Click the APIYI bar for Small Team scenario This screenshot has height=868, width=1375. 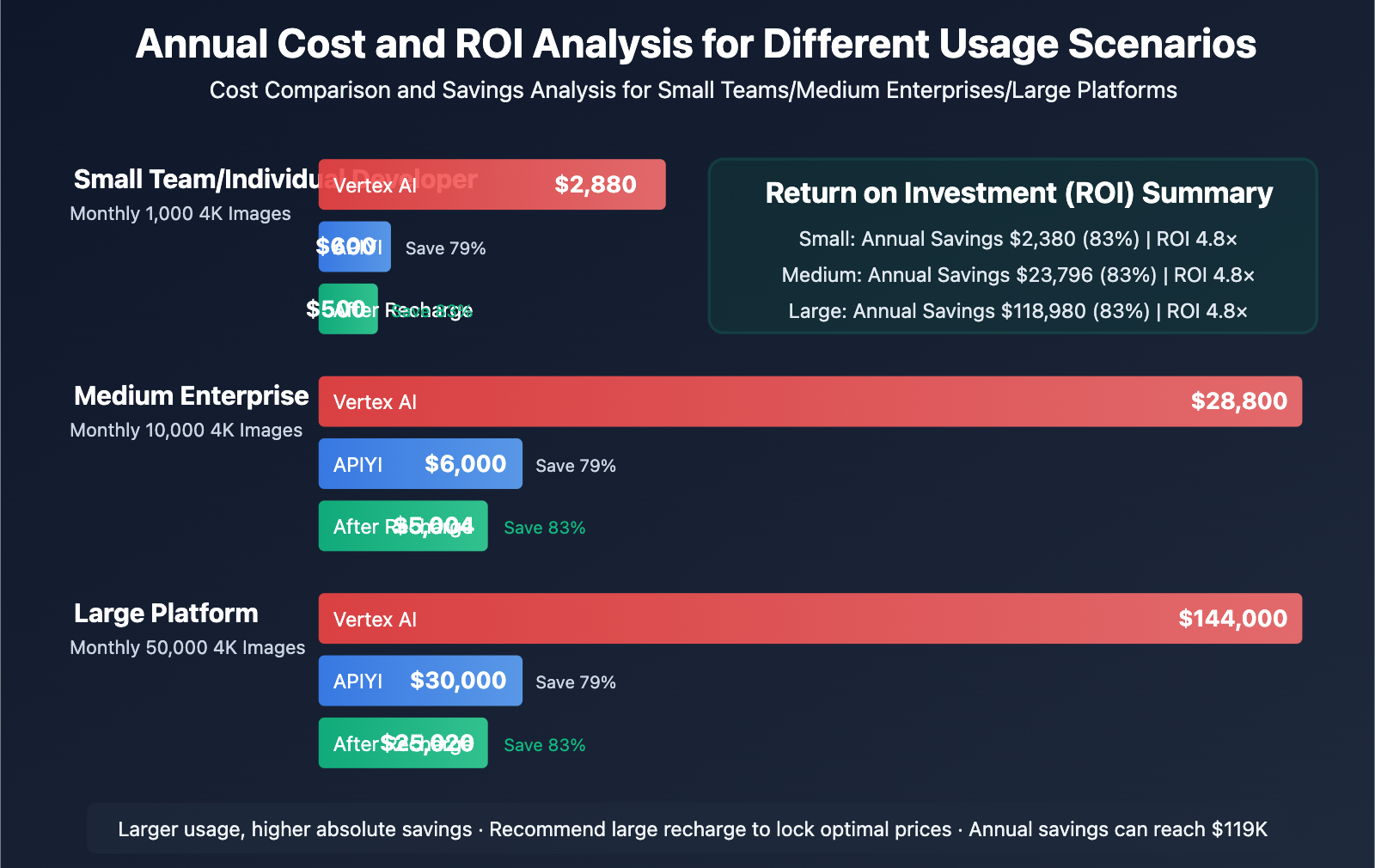point(354,247)
